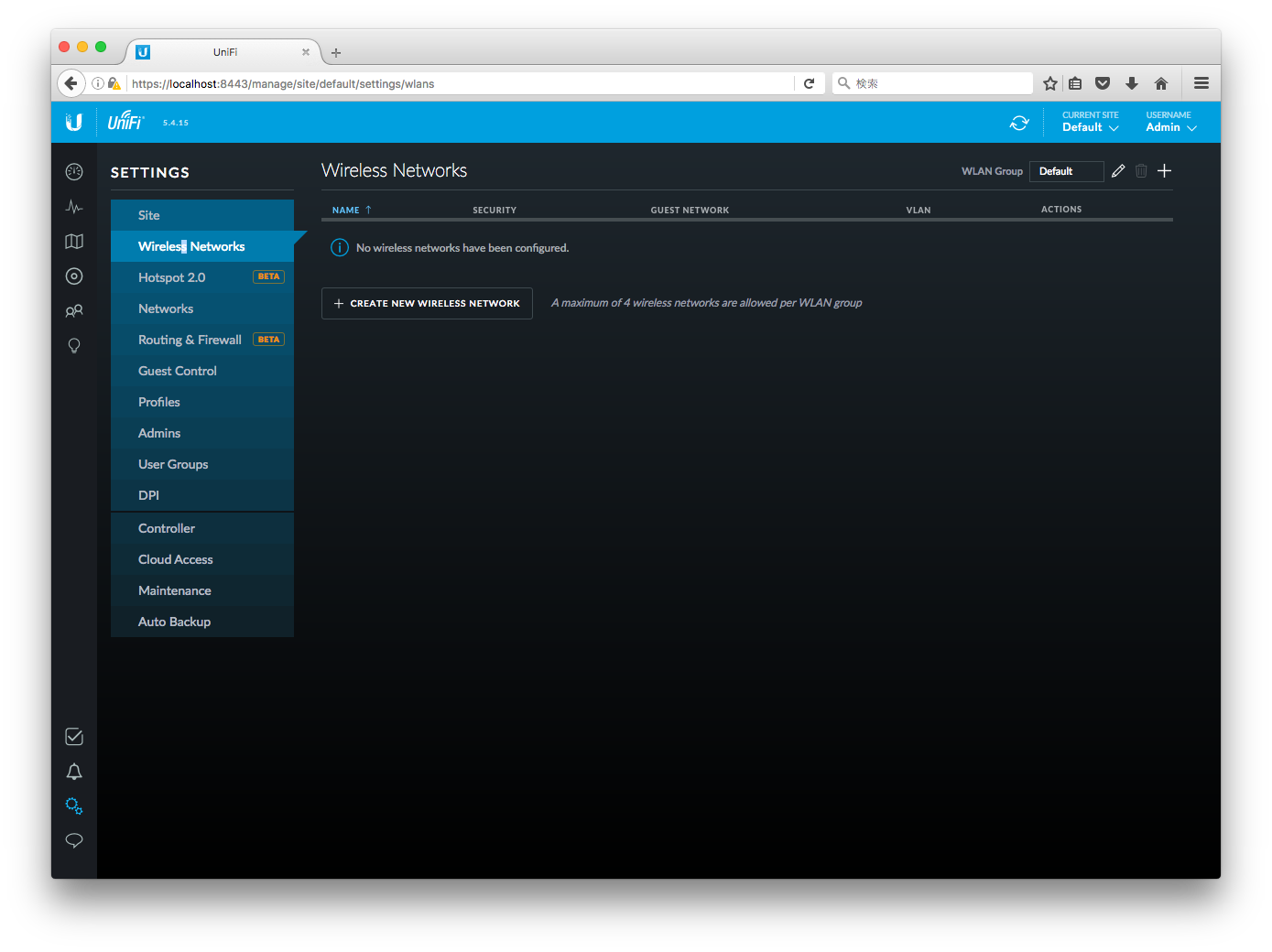Open Controller settings
This screenshot has width=1272, height=952.
tap(202, 528)
